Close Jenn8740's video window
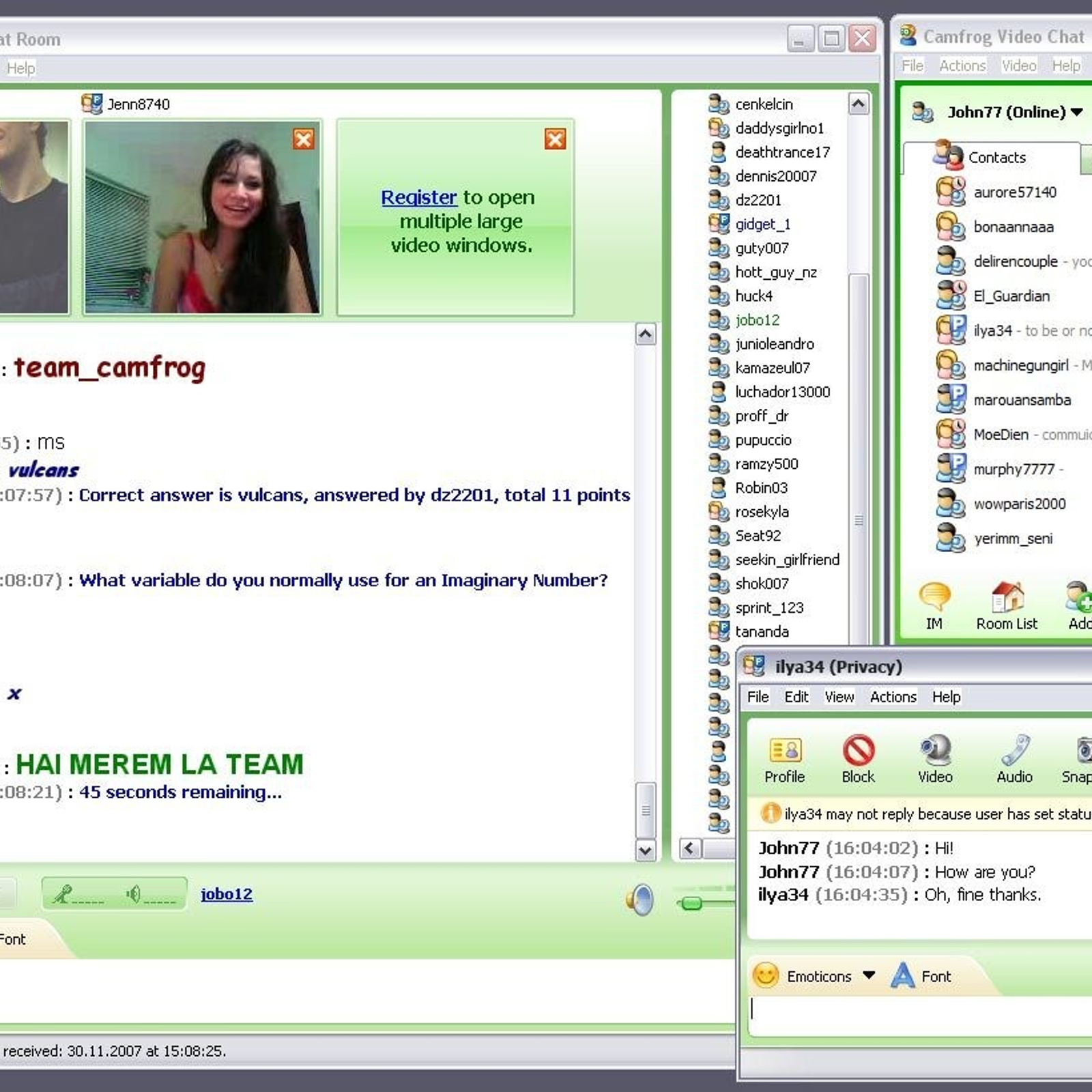The image size is (1092, 1092). pos(304,139)
